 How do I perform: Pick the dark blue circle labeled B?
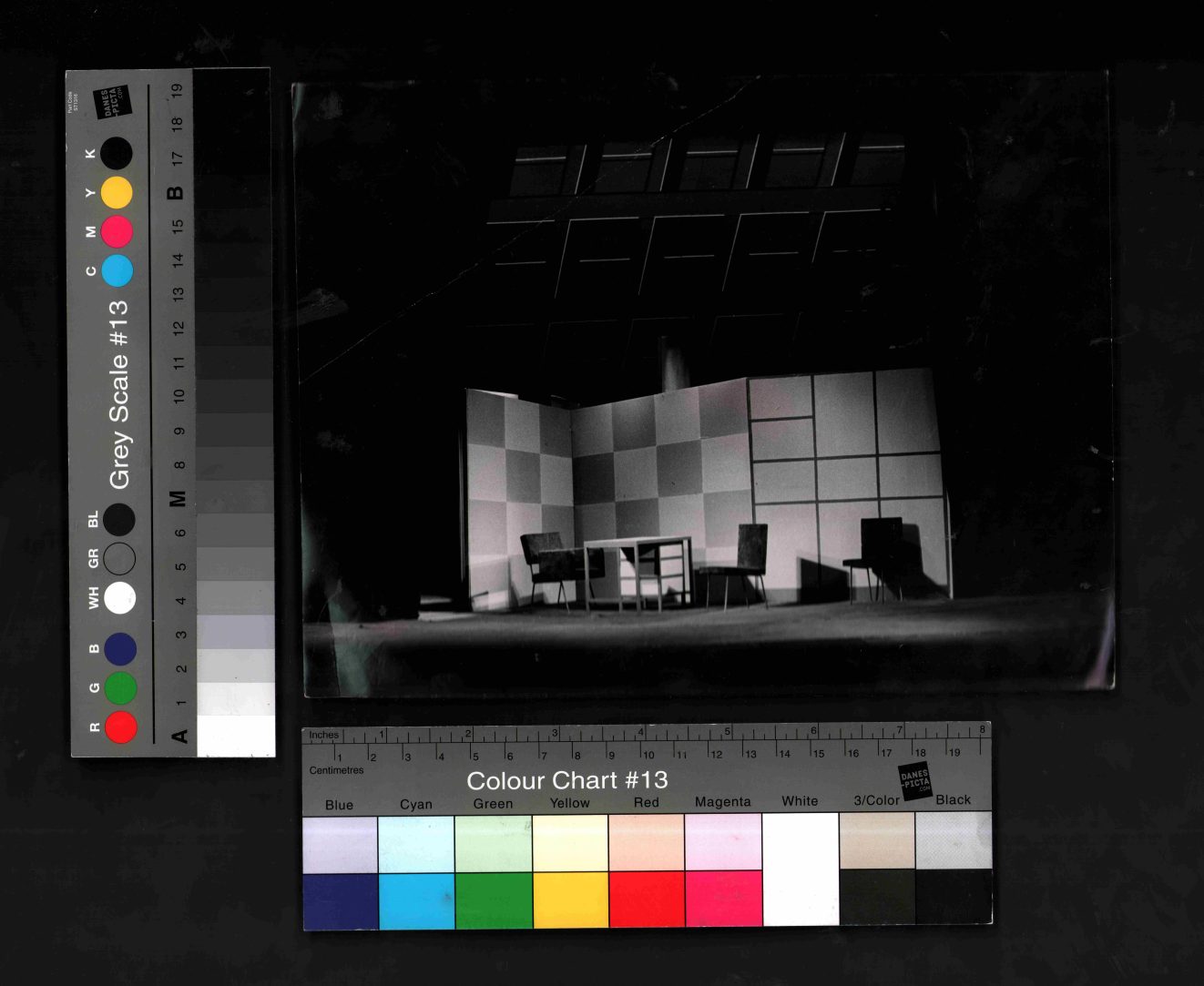click(x=119, y=649)
